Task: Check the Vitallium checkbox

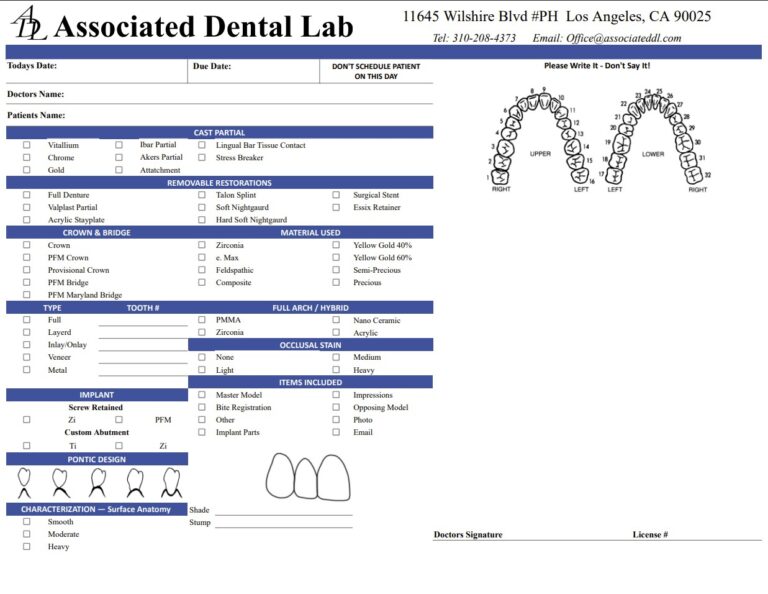Action: point(27,145)
